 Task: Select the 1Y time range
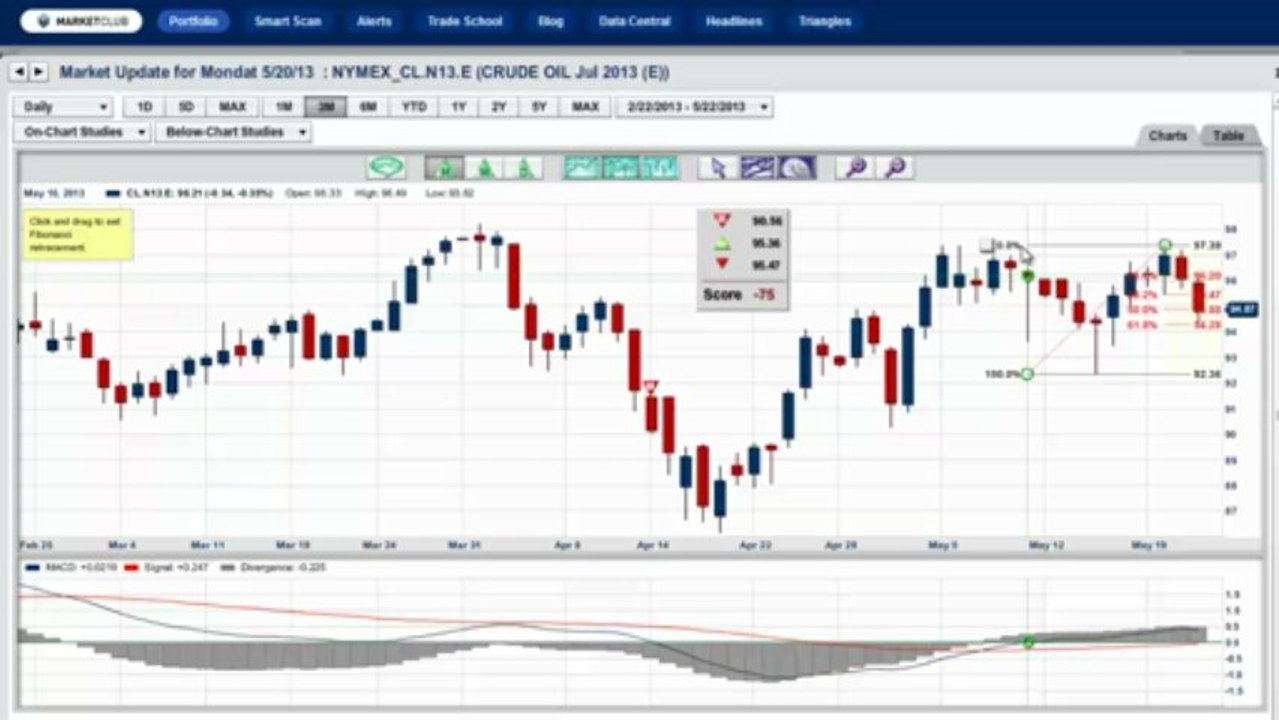pyautogui.click(x=458, y=107)
